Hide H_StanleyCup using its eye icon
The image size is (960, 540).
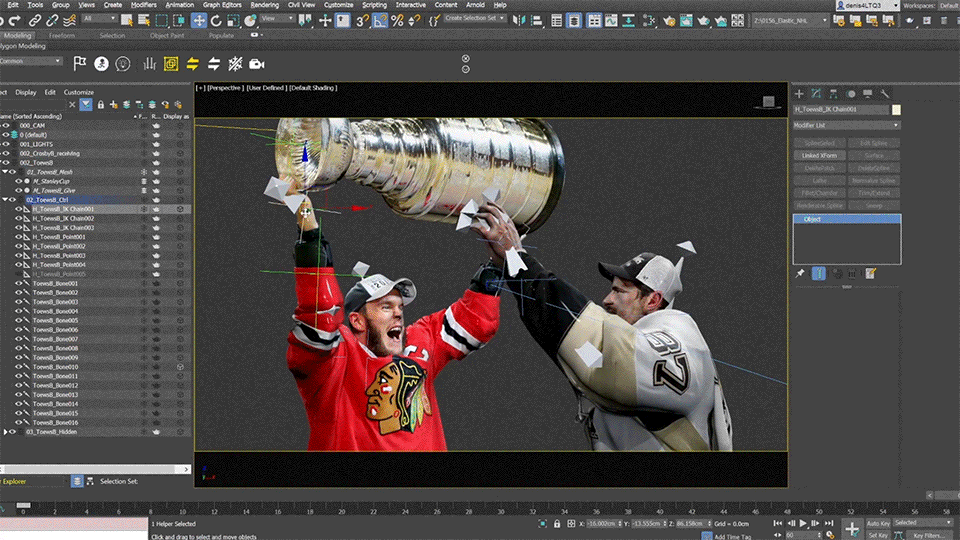(18, 181)
